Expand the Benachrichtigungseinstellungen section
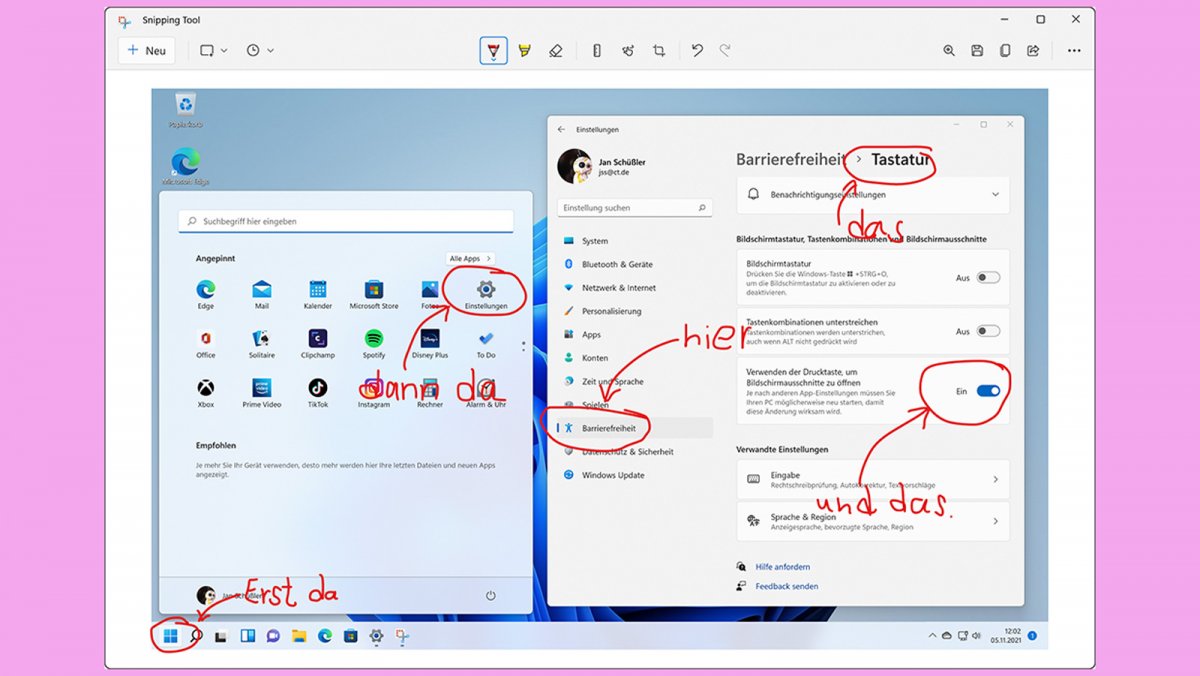 click(996, 195)
